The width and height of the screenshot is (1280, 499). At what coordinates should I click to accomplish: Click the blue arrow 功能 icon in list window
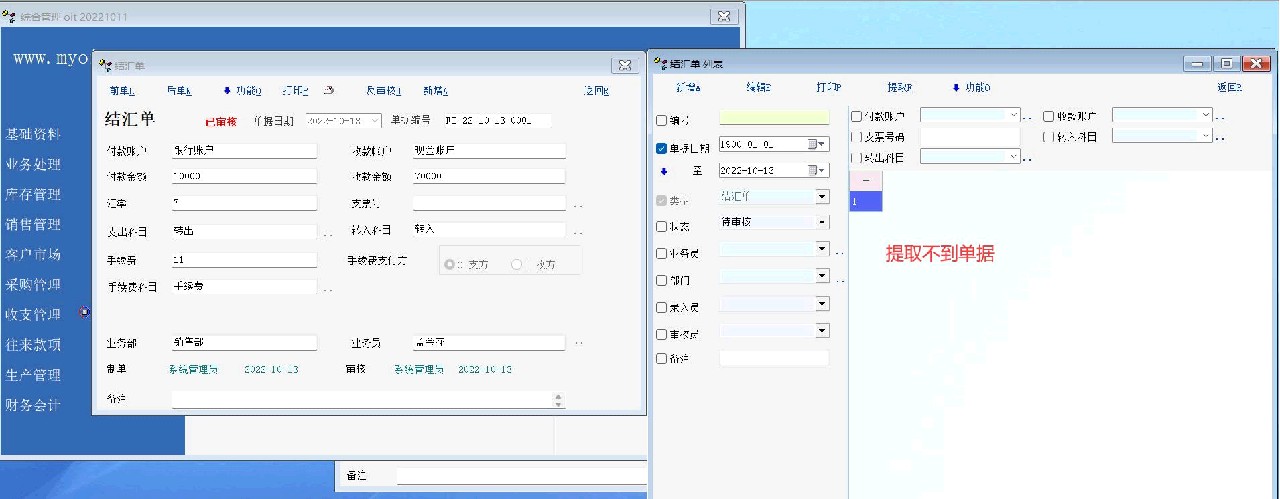[956, 88]
